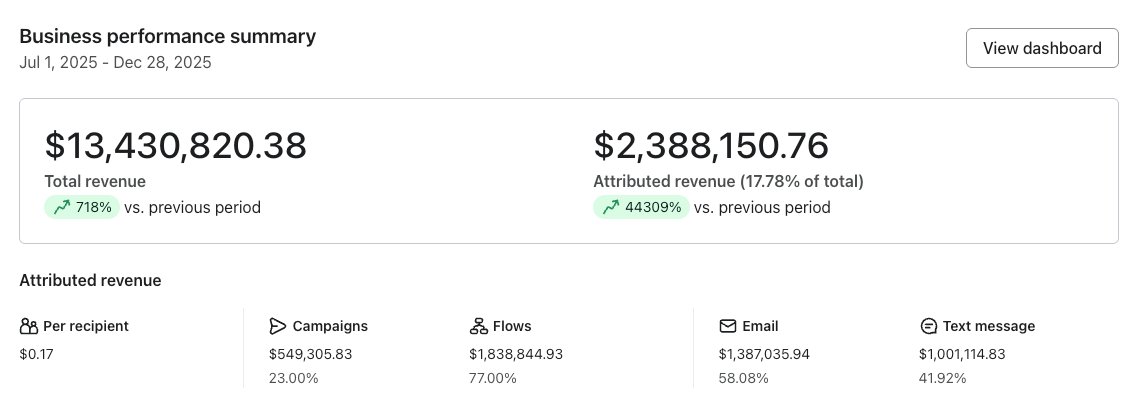Click the Per recipient value $0.17
The image size is (1137, 406).
36,354
